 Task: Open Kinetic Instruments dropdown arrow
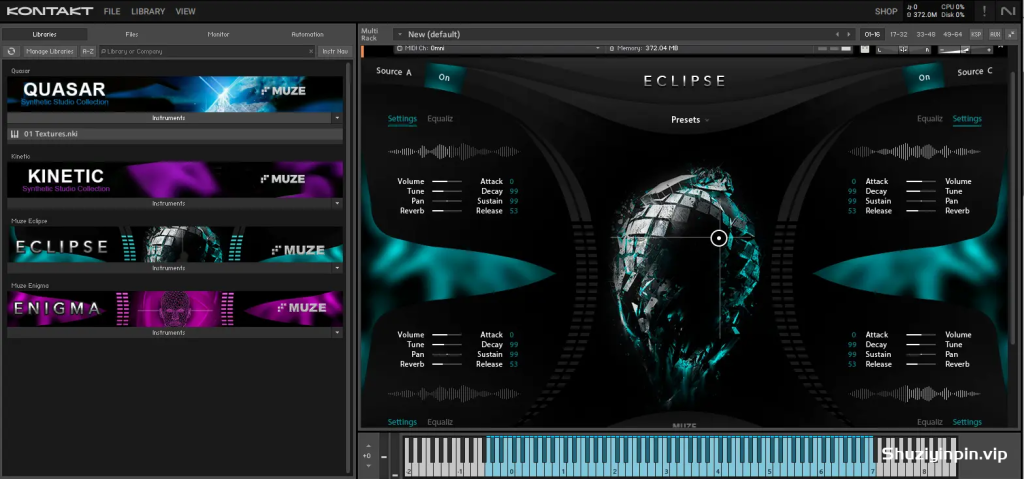pos(337,203)
